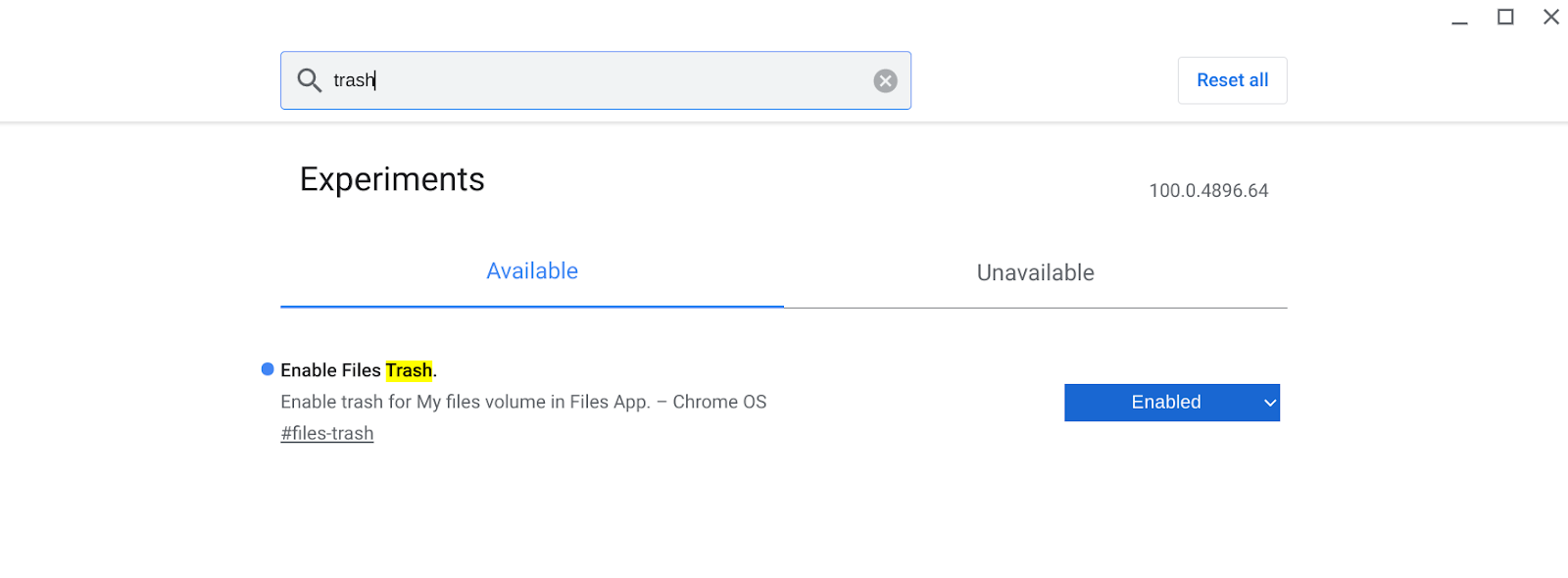
Task: Open the #files-trash anchor link
Action: (327, 433)
